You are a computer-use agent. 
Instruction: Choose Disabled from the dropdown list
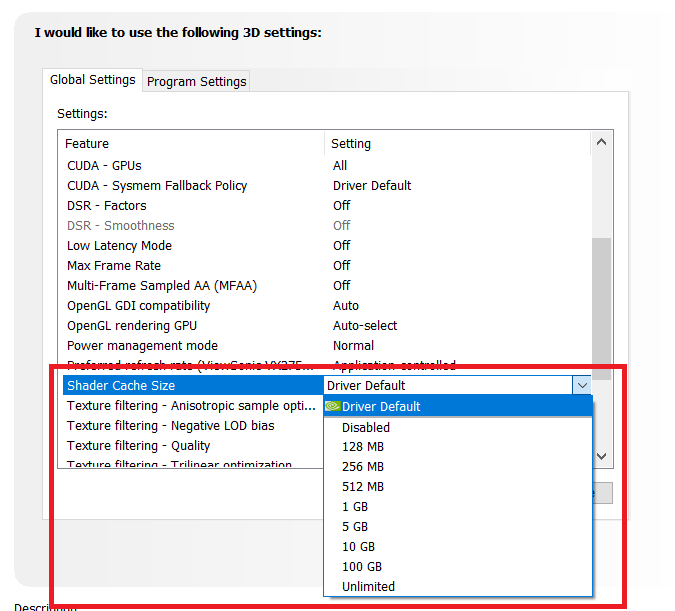366,427
